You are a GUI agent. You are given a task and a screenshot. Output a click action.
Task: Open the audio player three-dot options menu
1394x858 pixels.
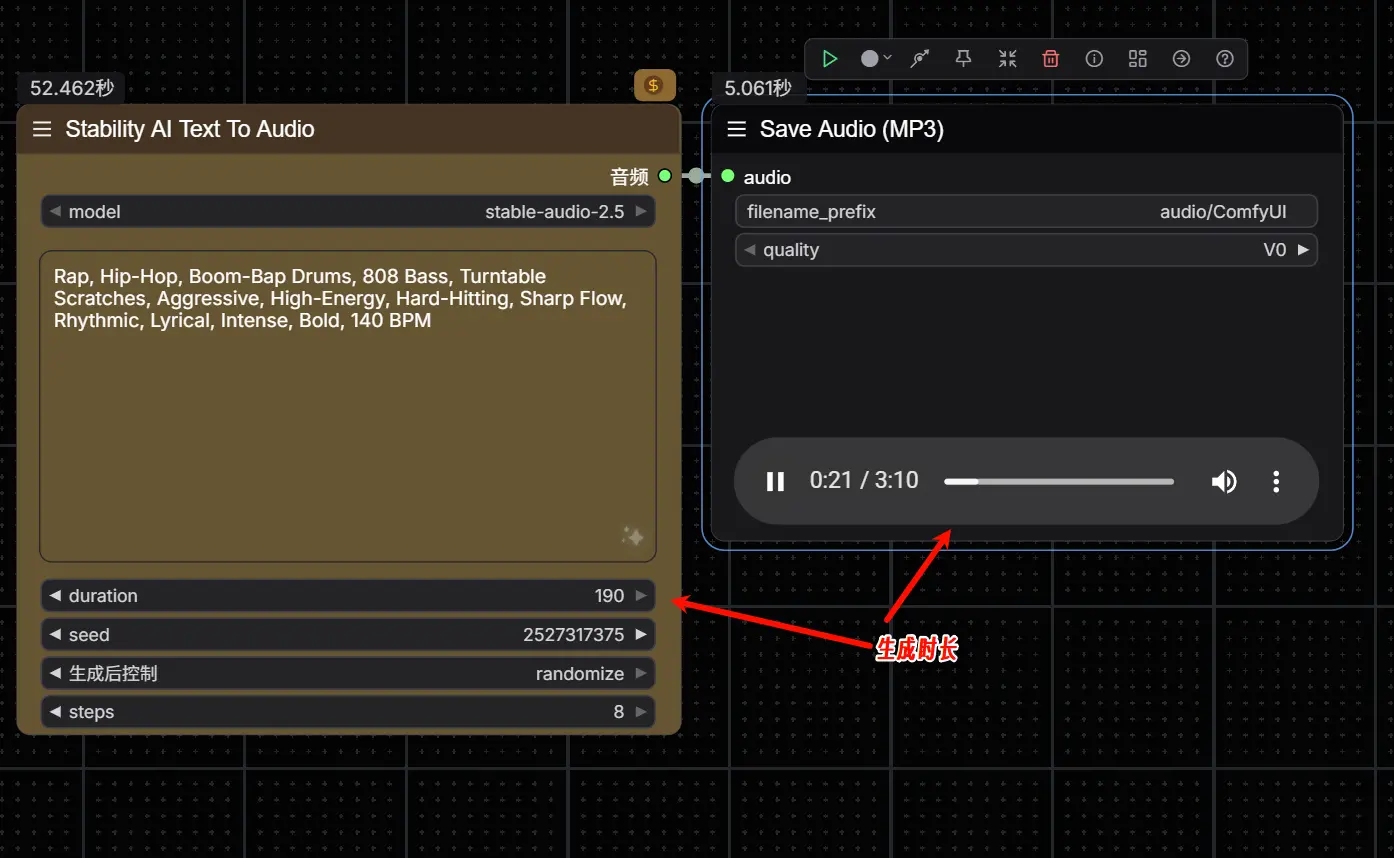click(x=1276, y=481)
